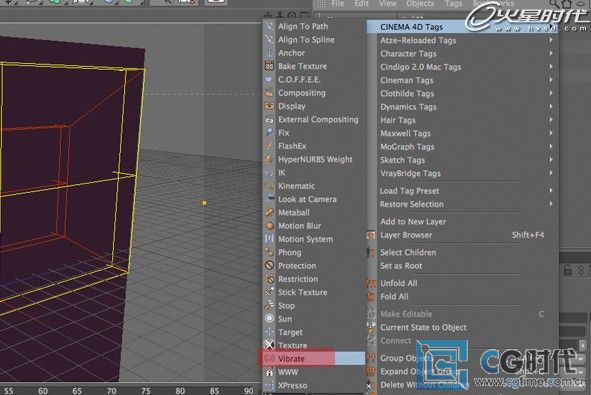The image size is (591, 395).
Task: Click the WWW tag icon
Action: tap(269, 372)
